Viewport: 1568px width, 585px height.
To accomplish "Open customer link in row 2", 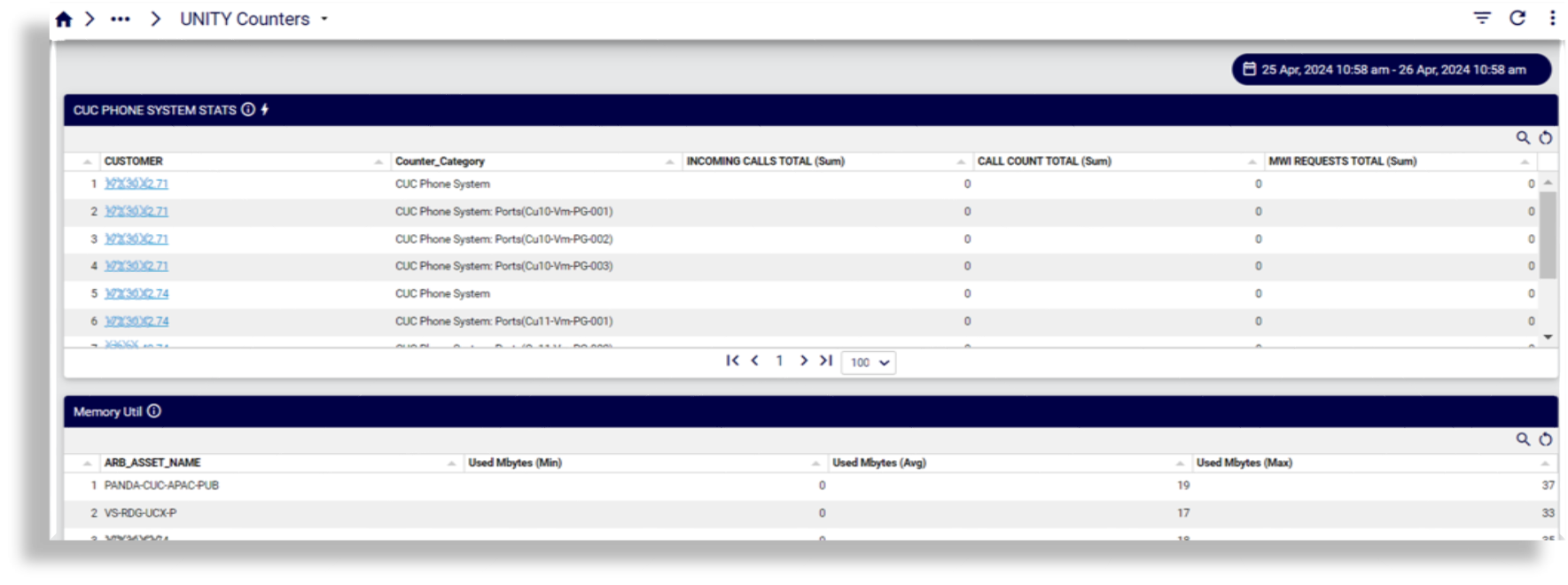I will click(x=137, y=211).
